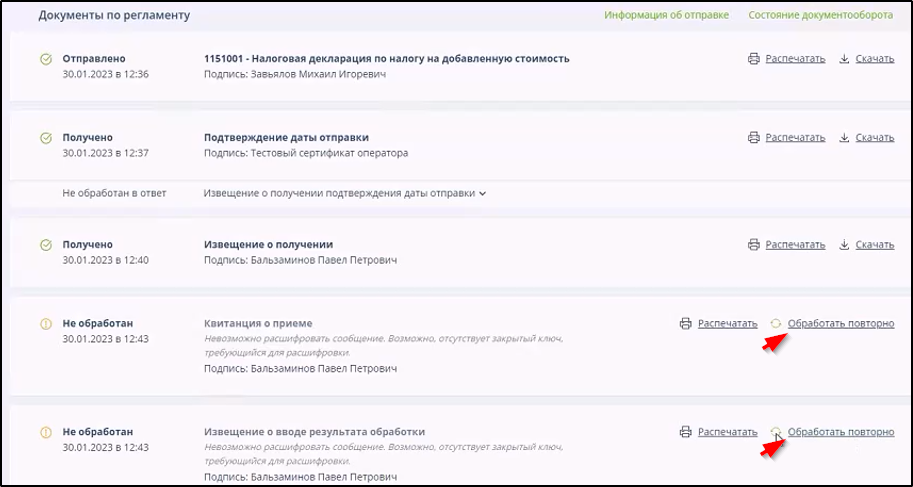Click Обработать повторно for Извещение о вводе результата
This screenshot has height=487, width=913.
[x=840, y=432]
